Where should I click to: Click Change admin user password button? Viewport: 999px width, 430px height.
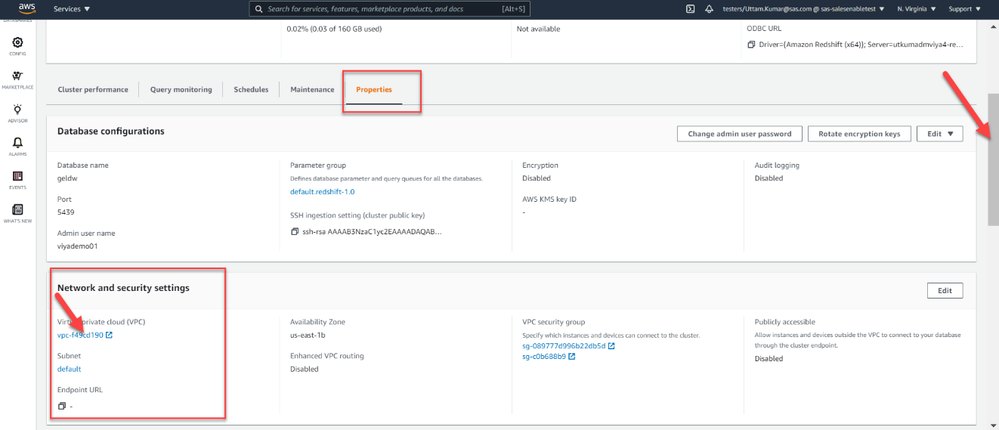tap(738, 133)
